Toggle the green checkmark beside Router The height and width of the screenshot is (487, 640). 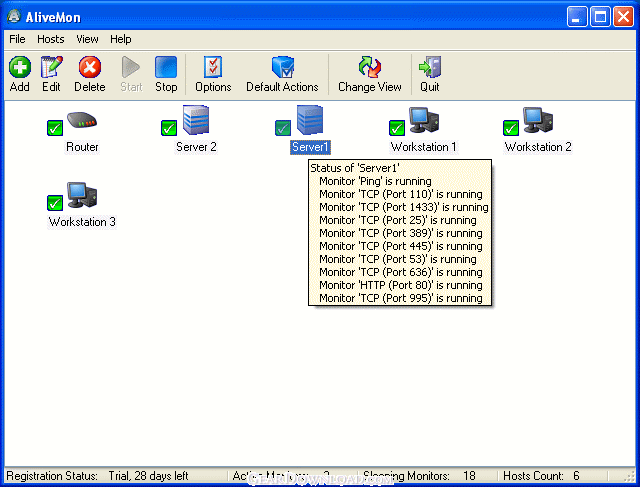point(55,128)
